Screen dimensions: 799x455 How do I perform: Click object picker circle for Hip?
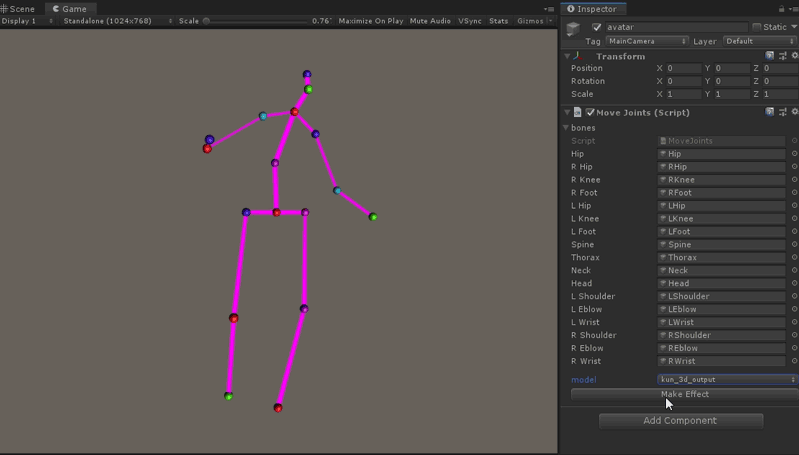click(x=794, y=153)
